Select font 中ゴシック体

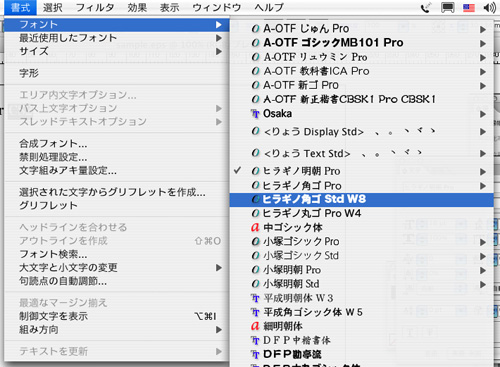pos(362,227)
